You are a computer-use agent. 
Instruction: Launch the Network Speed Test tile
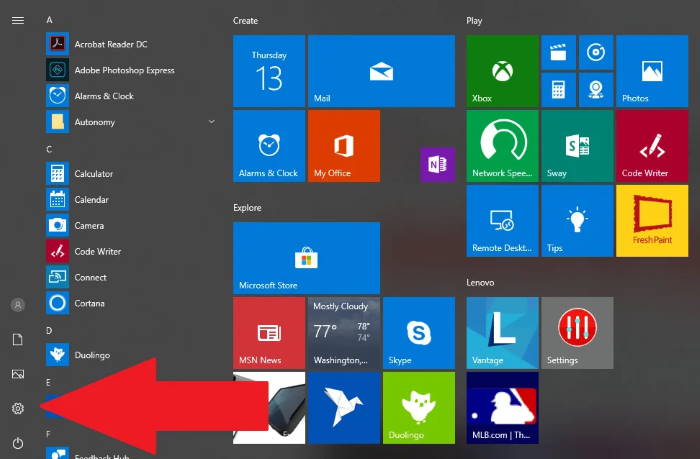point(502,146)
